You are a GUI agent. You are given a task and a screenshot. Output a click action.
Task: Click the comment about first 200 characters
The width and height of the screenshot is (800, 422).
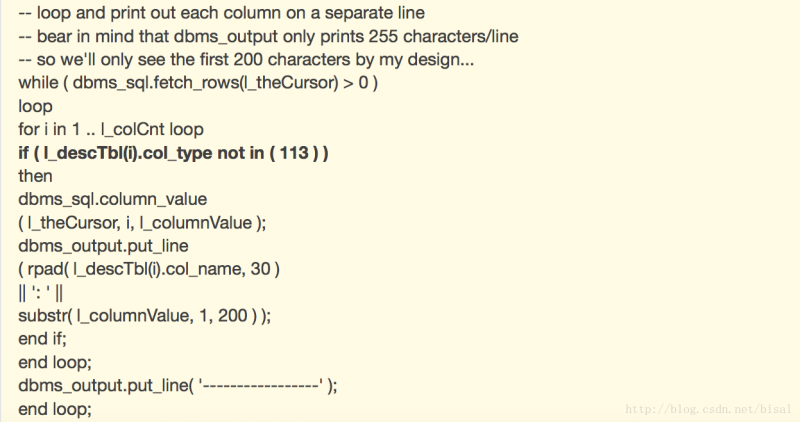246,60
